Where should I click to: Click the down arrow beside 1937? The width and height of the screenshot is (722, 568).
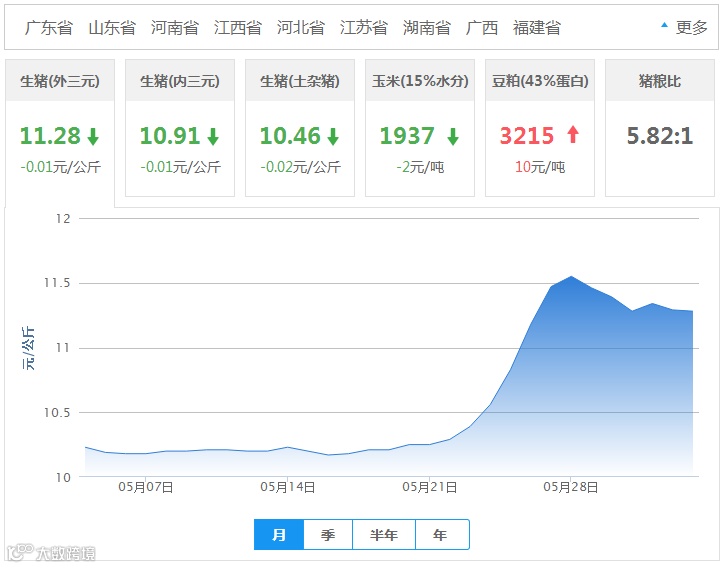coord(453,137)
